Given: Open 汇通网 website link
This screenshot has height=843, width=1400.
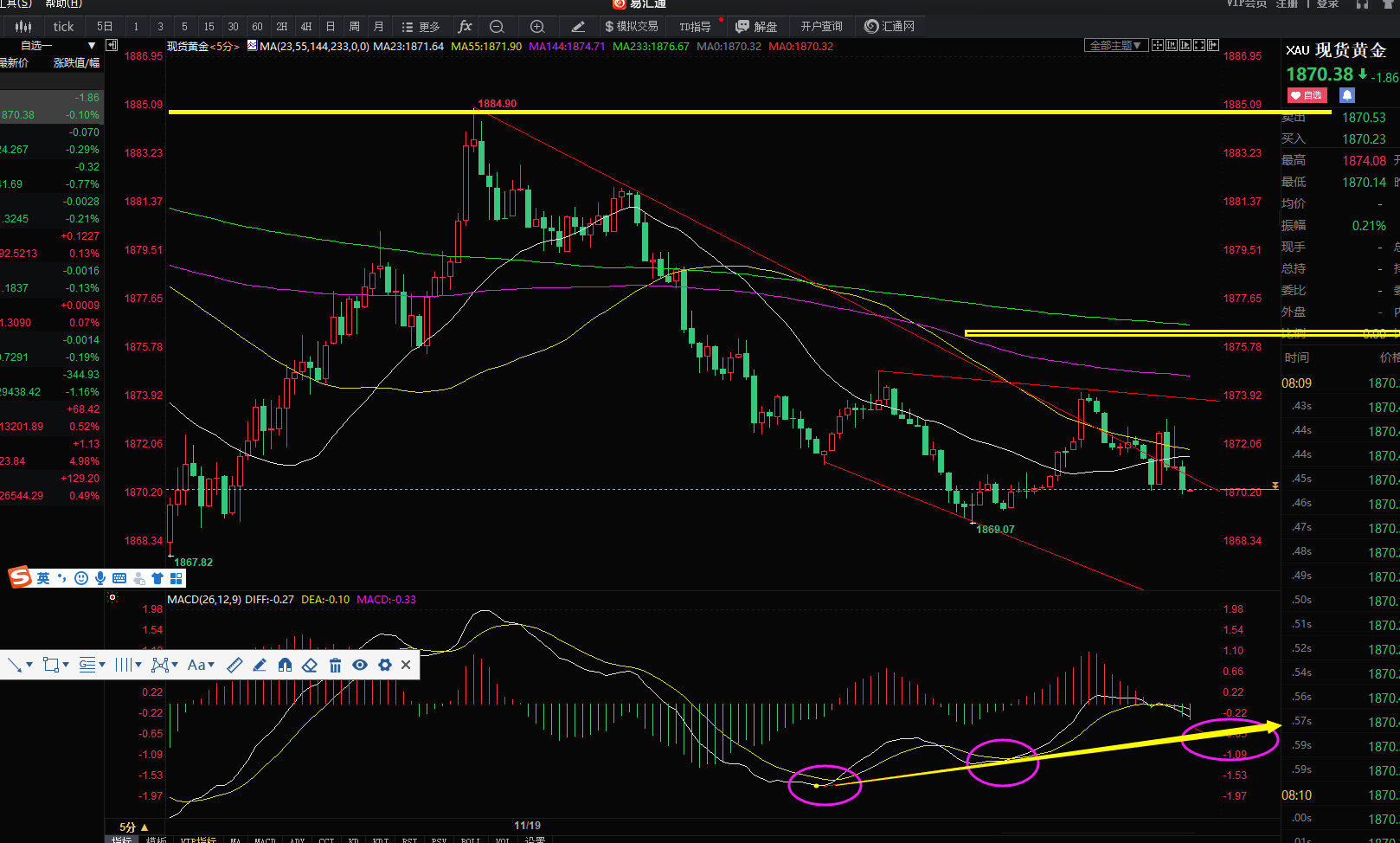Looking at the screenshot, I should click(x=890, y=27).
